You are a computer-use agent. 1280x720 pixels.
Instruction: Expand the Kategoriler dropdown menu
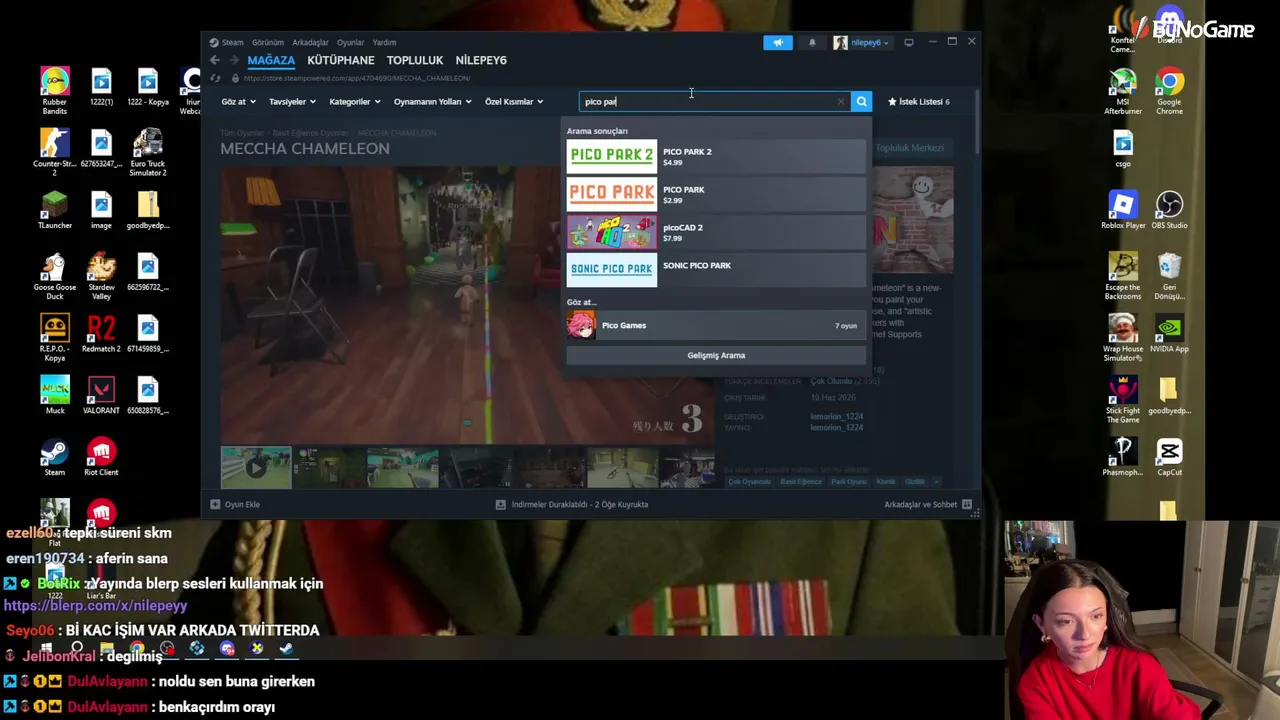pos(355,101)
